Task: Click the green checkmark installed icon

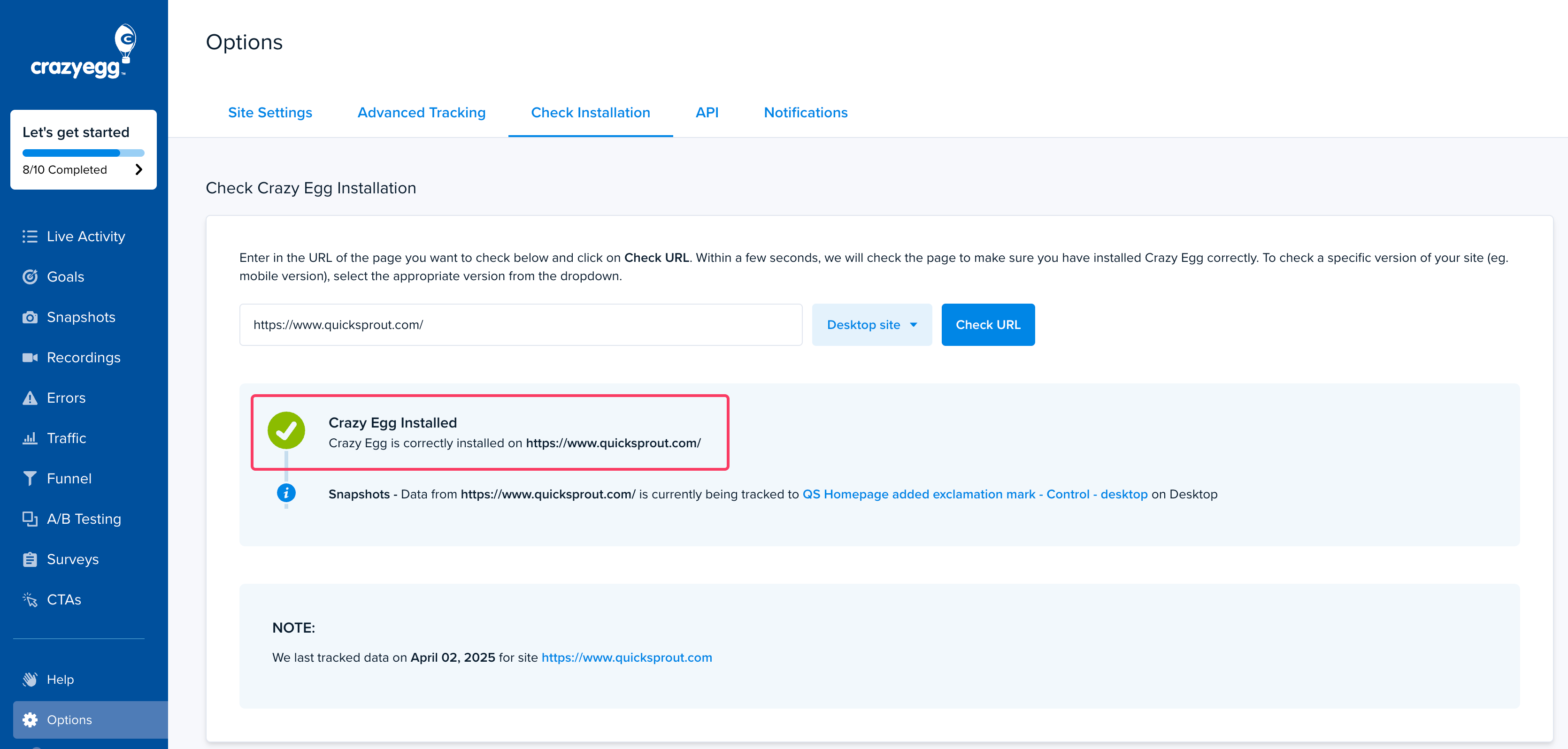Action: (286, 431)
